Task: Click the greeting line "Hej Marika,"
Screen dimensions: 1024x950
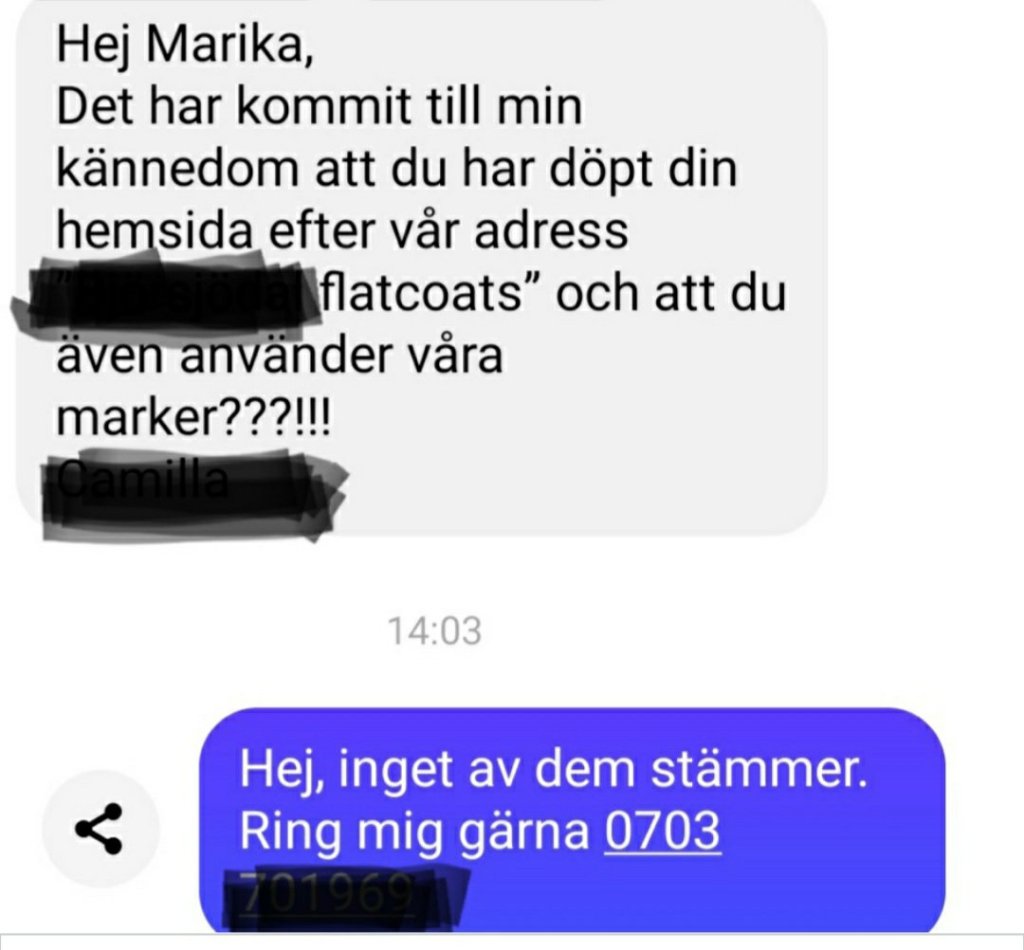Action: (x=185, y=46)
